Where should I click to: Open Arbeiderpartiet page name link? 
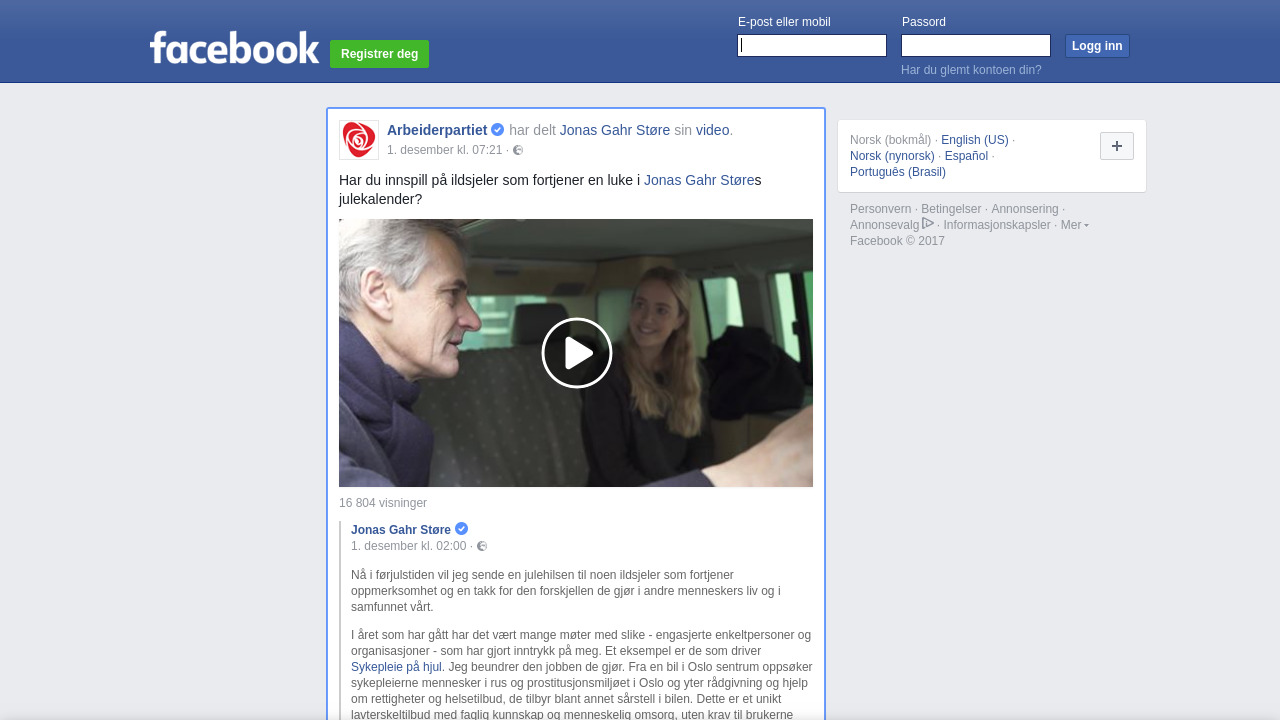(x=437, y=130)
